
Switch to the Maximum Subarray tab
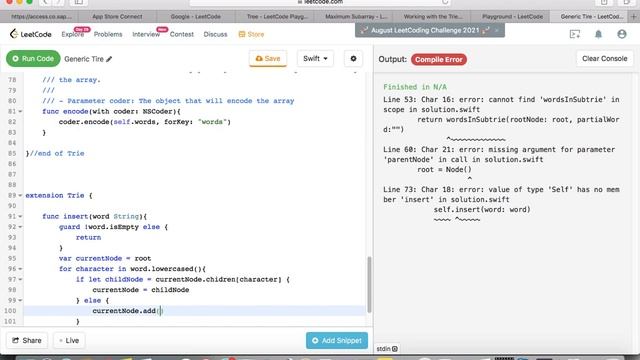click(356, 17)
